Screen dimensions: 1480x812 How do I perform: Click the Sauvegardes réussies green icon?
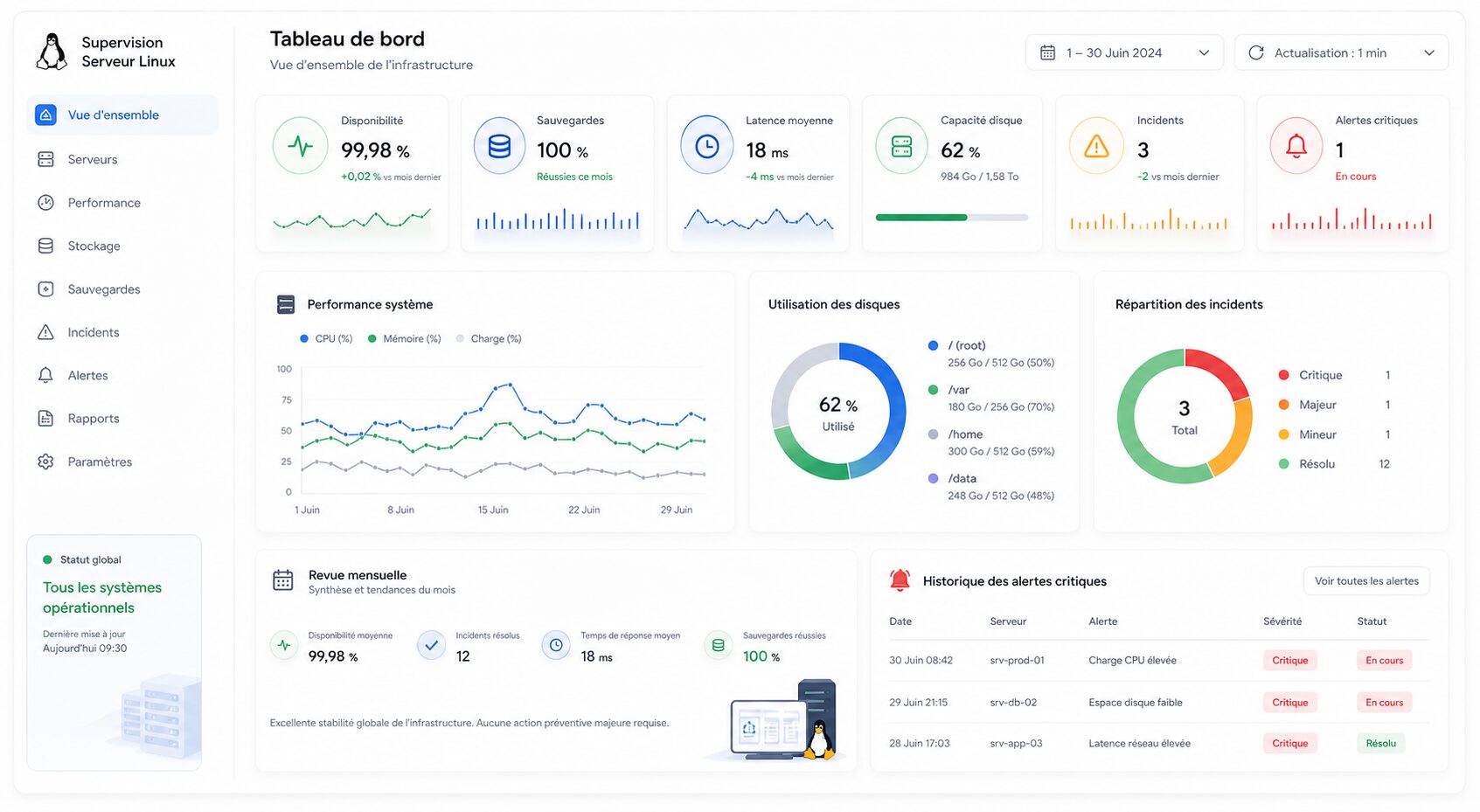click(x=718, y=646)
